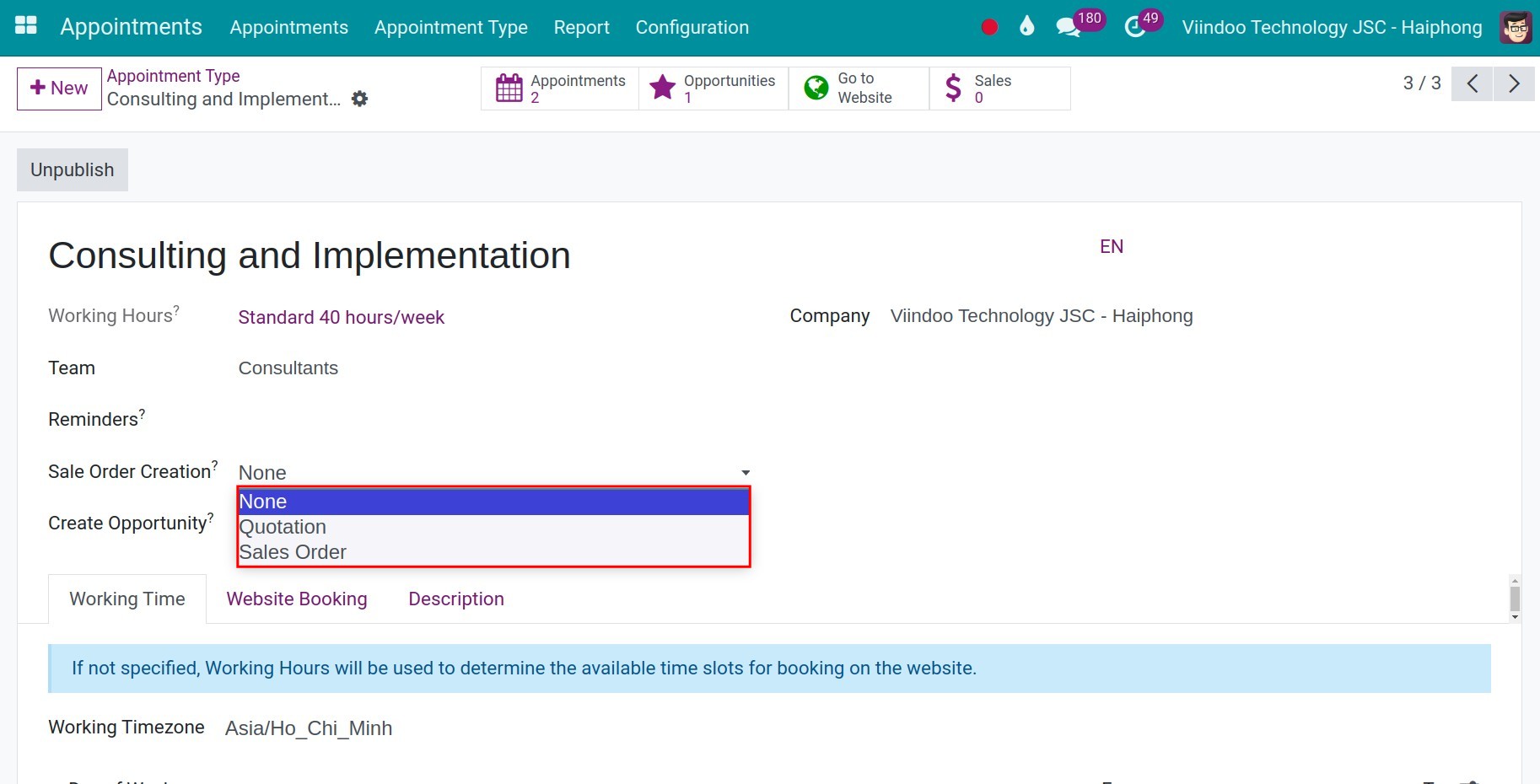Screen dimensions: 1540x784
Task: Go to next record arrow
Action: point(1514,83)
